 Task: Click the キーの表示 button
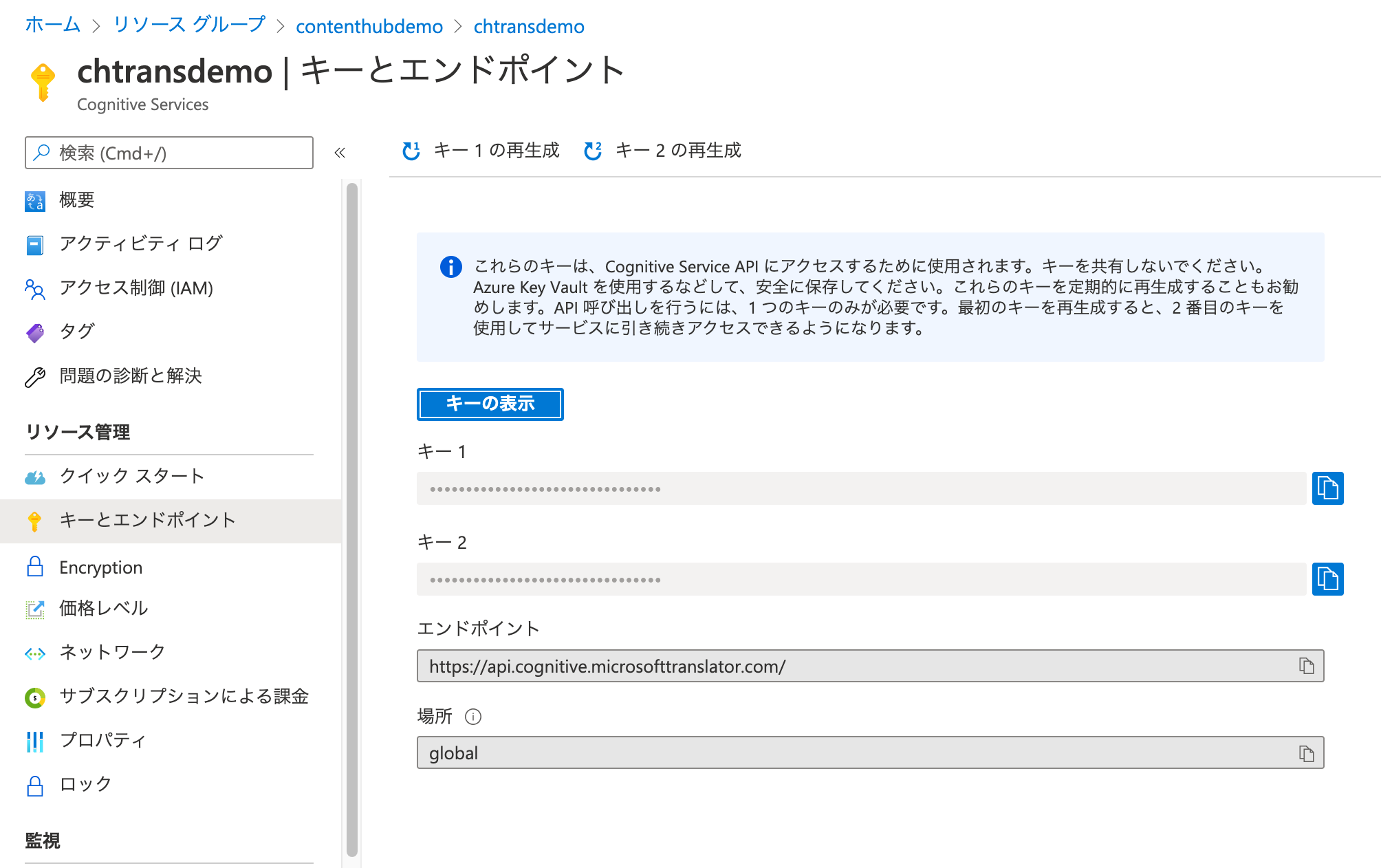pyautogui.click(x=490, y=404)
